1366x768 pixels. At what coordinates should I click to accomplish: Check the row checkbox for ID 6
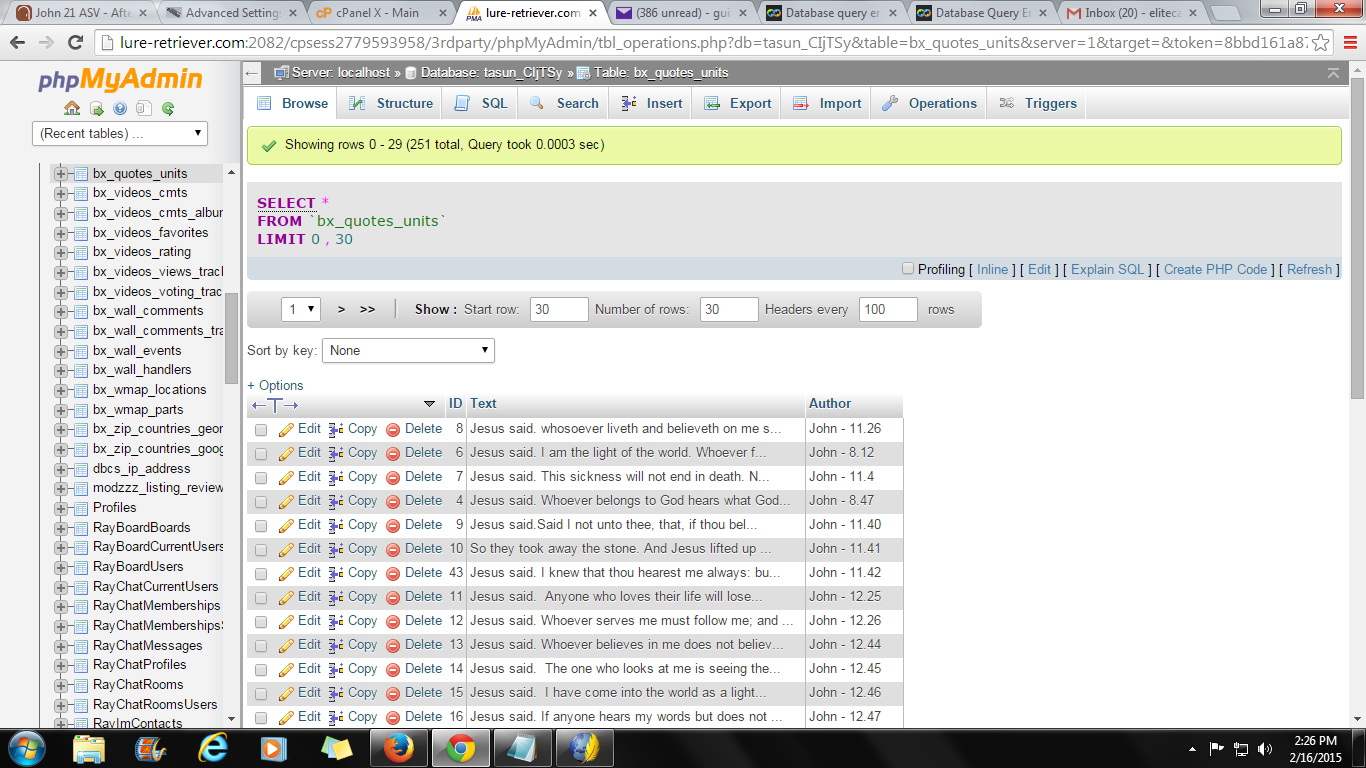[x=261, y=454]
